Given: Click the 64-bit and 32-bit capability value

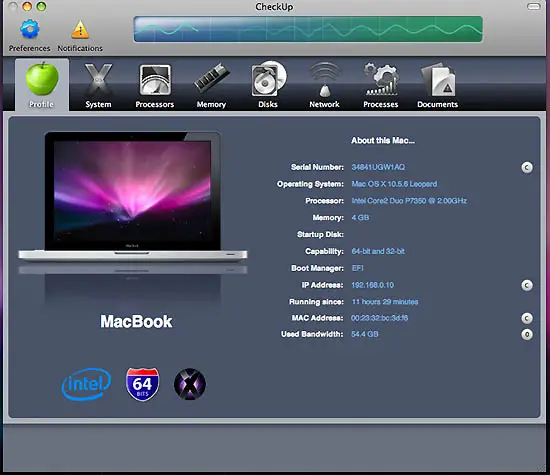Looking at the screenshot, I should point(378,252).
